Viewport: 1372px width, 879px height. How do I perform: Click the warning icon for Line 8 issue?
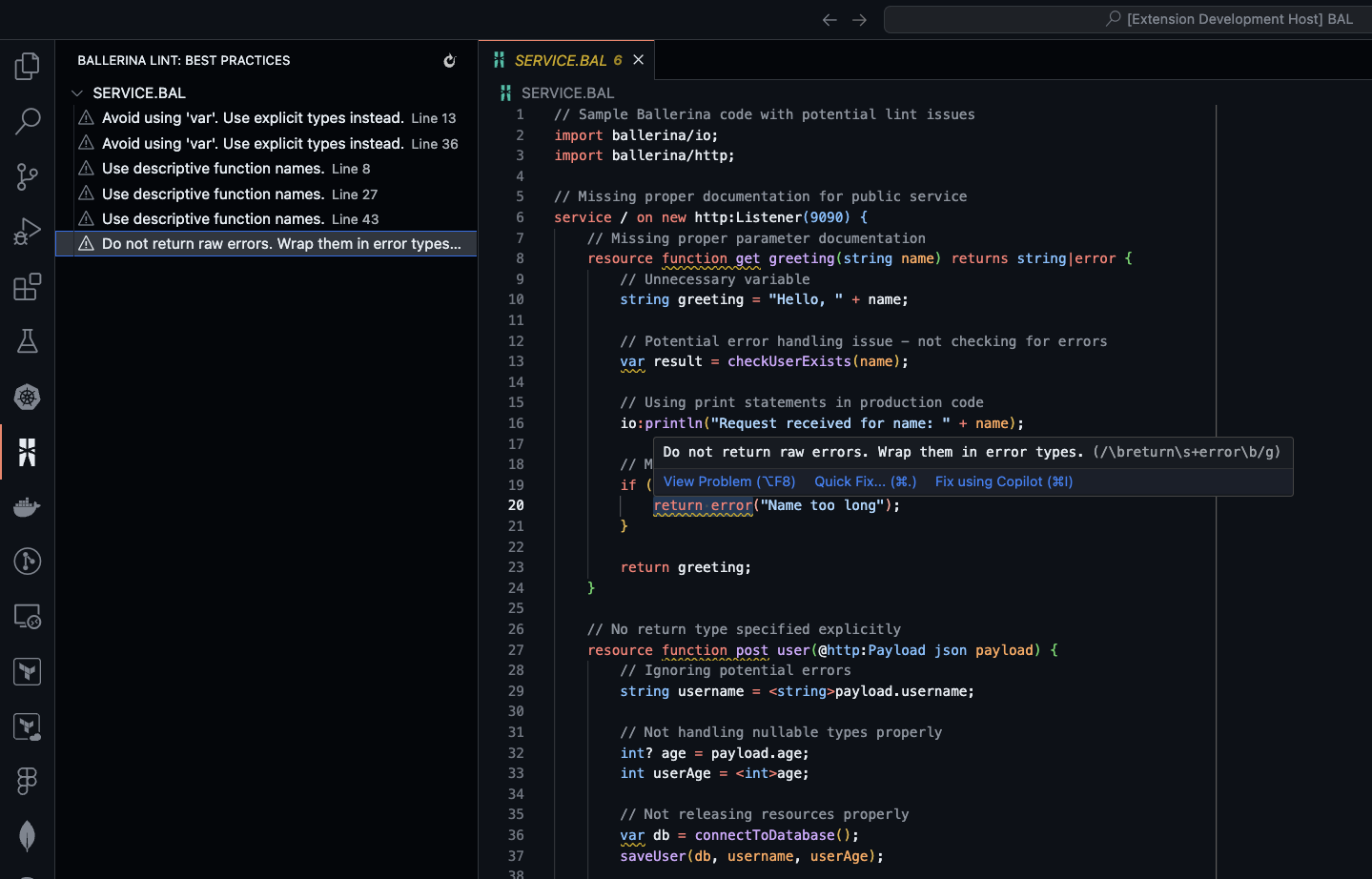coord(86,168)
